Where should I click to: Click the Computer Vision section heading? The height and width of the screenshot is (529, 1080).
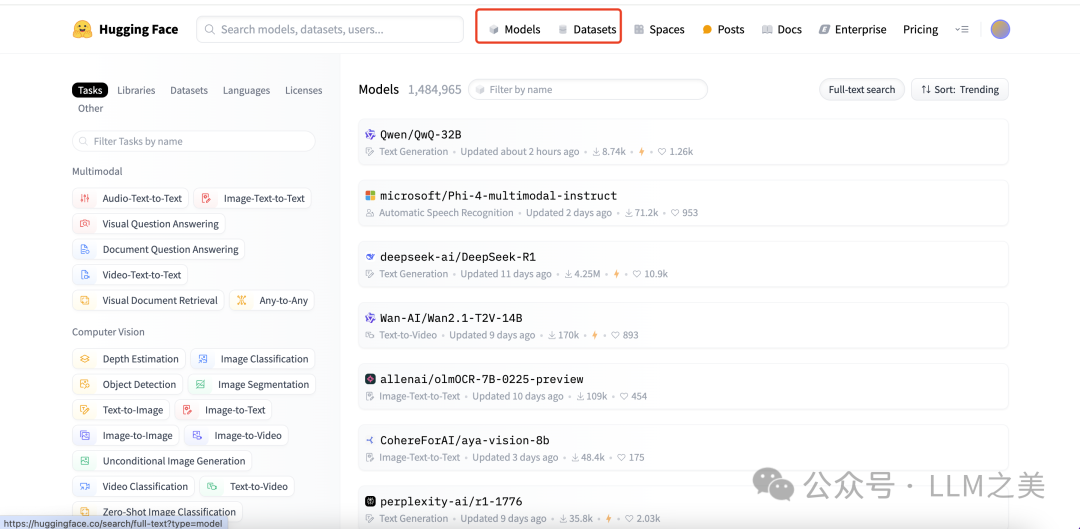pos(108,332)
